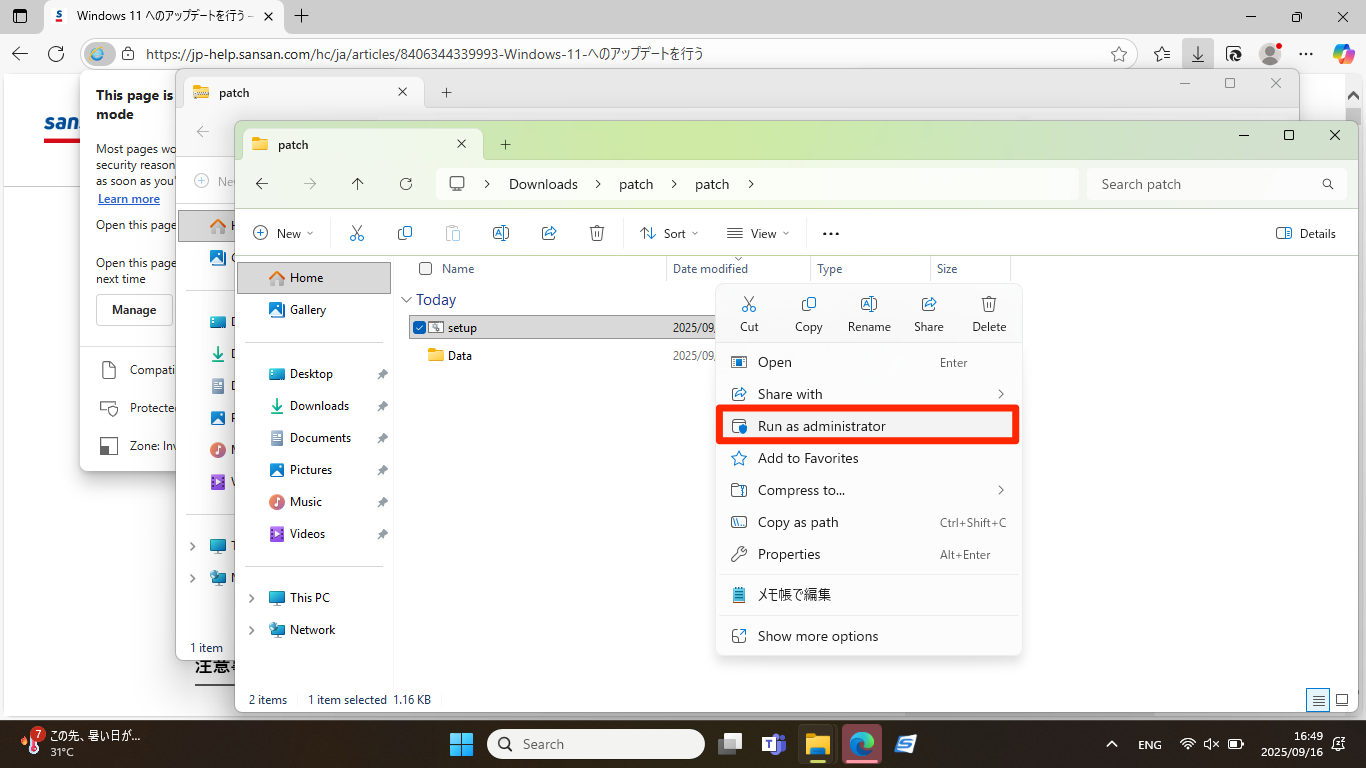
Task: Choose Show more options
Action: click(x=817, y=636)
